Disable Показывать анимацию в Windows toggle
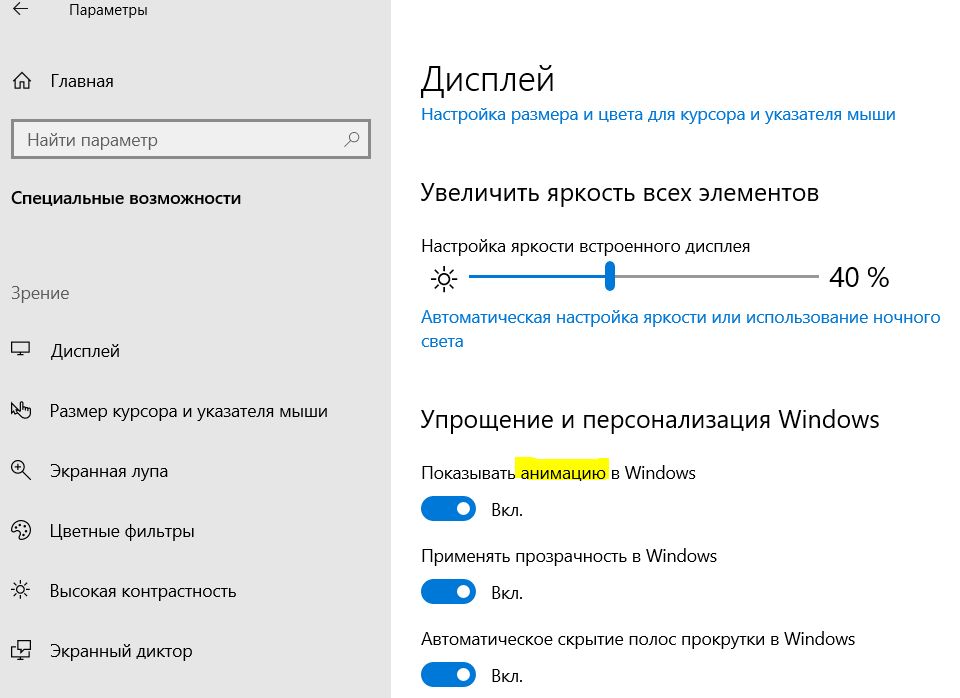Image resolution: width=960 pixels, height=698 pixels. (449, 510)
